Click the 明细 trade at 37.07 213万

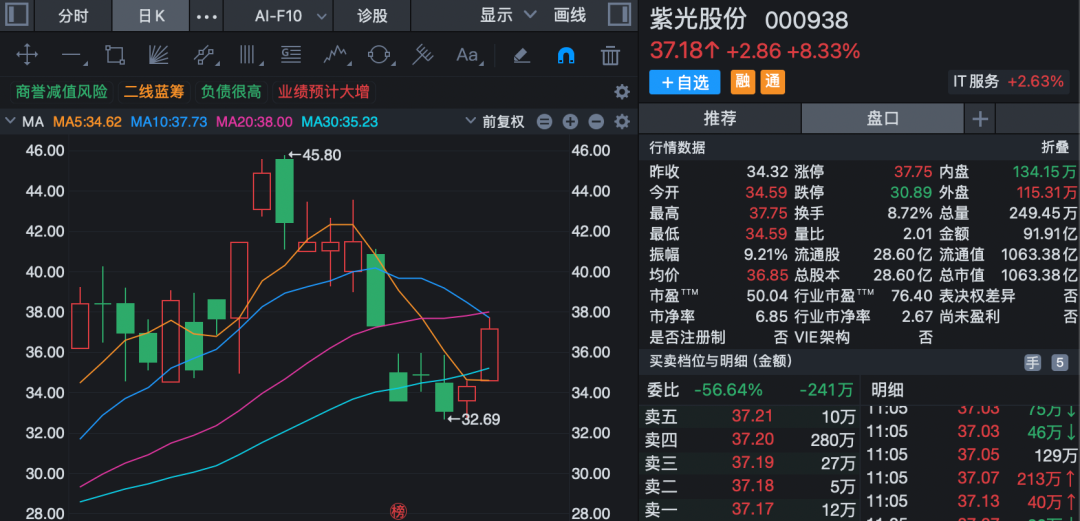pos(971,478)
